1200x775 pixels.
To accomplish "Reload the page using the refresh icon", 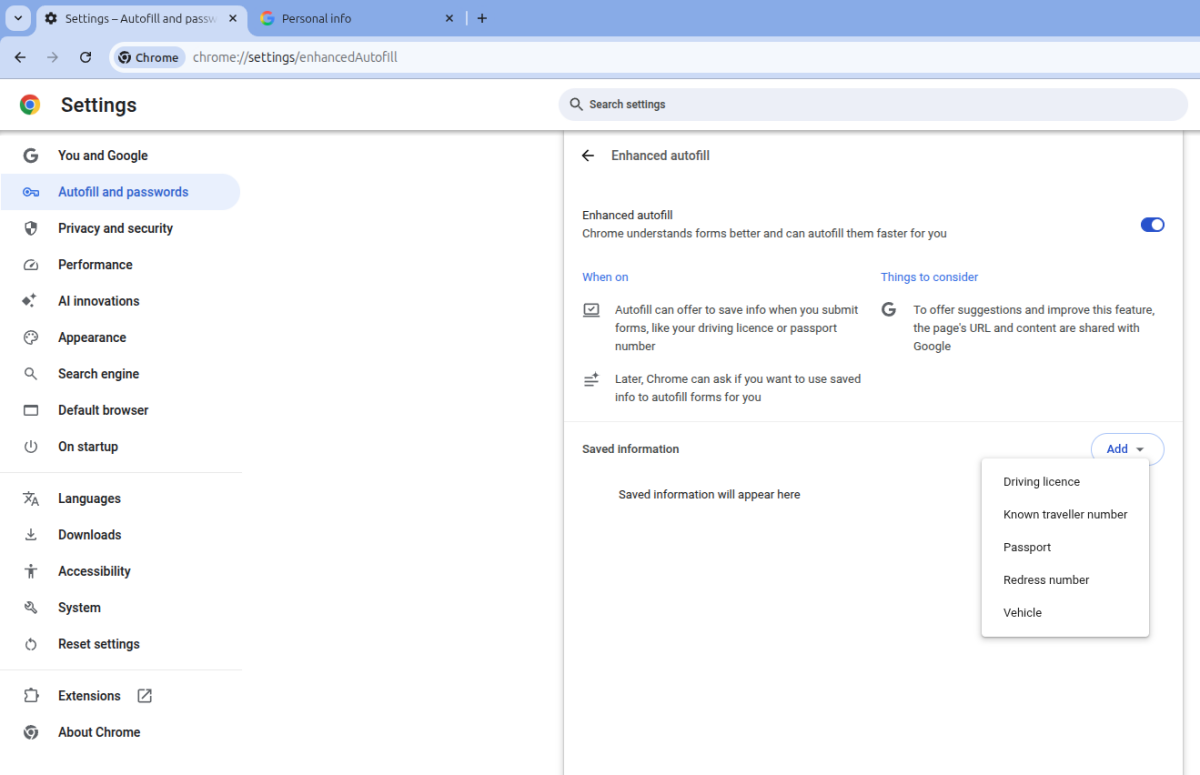I will [x=86, y=58].
